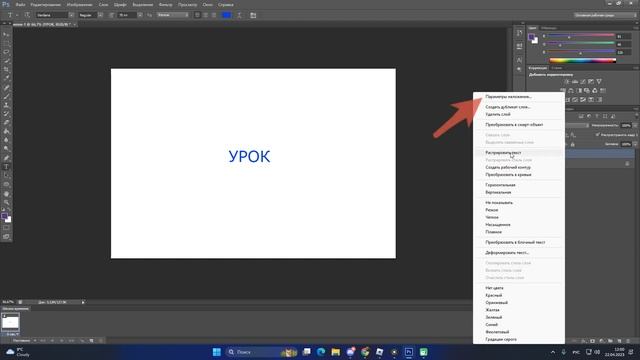This screenshot has height=360, width=640.
Task: Choose Растрировать текст from context menu
Action: [x=503, y=153]
